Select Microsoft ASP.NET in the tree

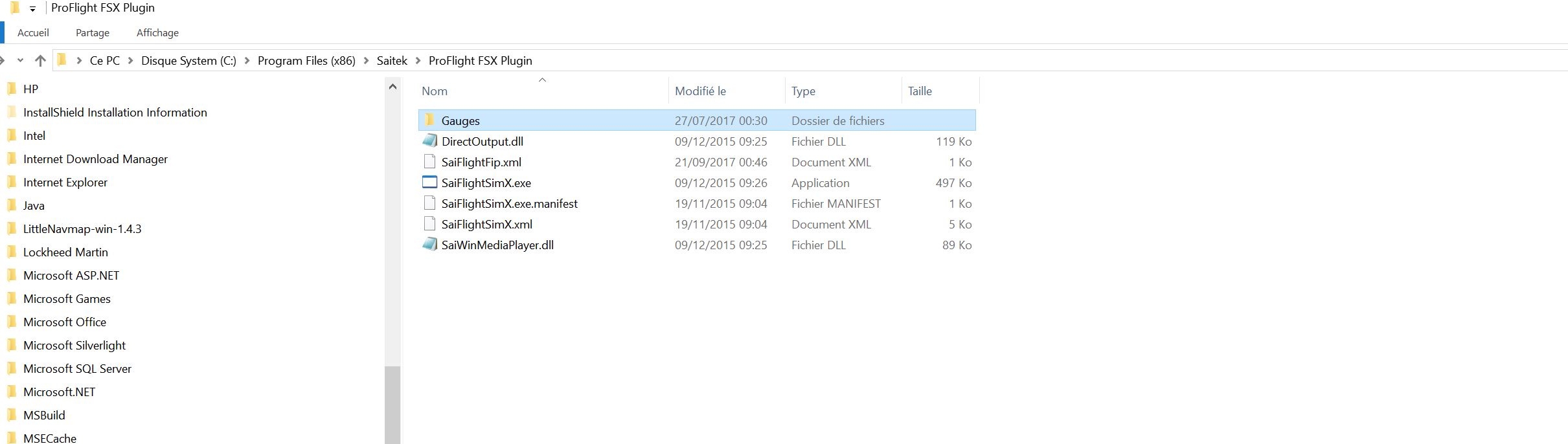(x=71, y=275)
